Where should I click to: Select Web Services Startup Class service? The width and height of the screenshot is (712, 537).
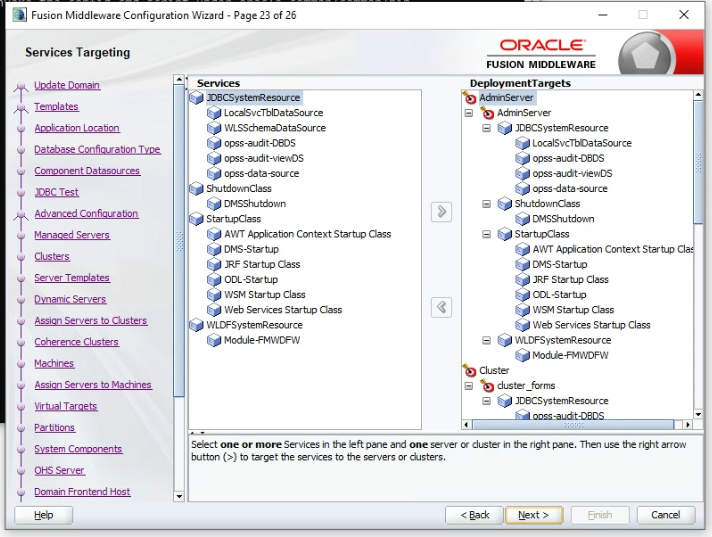coord(283,310)
